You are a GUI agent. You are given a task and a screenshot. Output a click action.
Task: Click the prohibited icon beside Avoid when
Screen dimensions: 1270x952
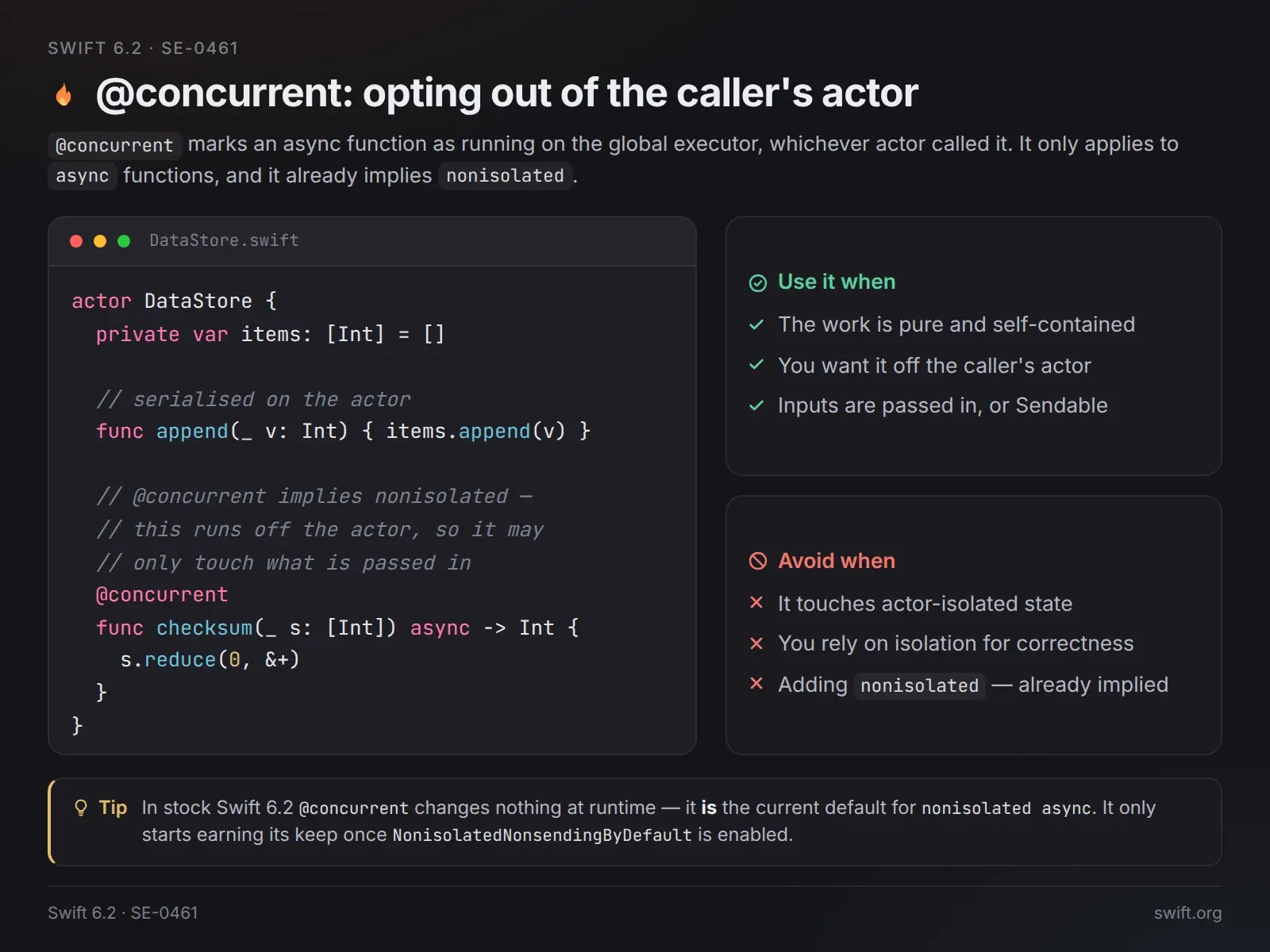(758, 562)
